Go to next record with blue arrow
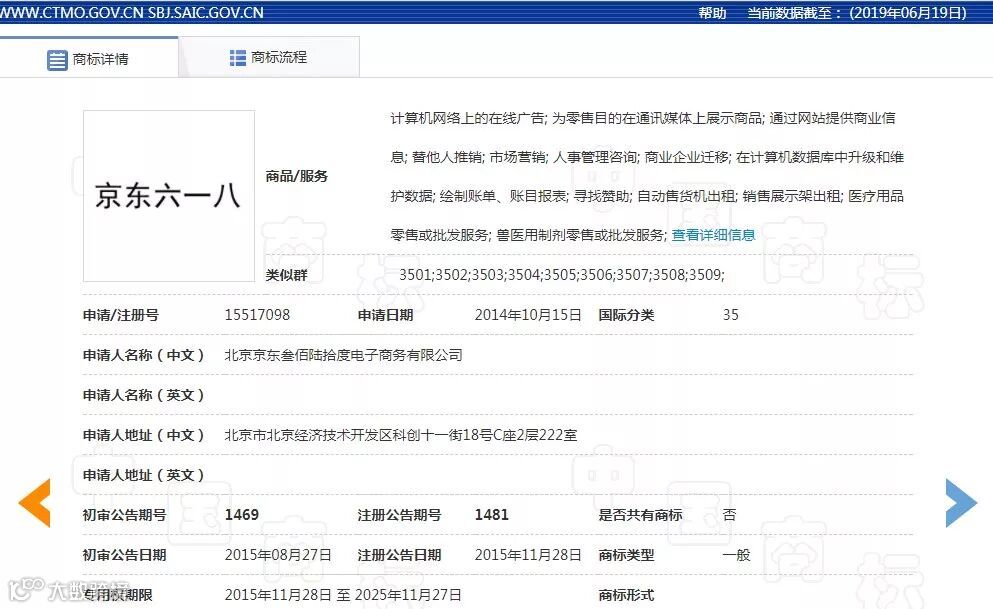993x609 pixels. (x=961, y=503)
